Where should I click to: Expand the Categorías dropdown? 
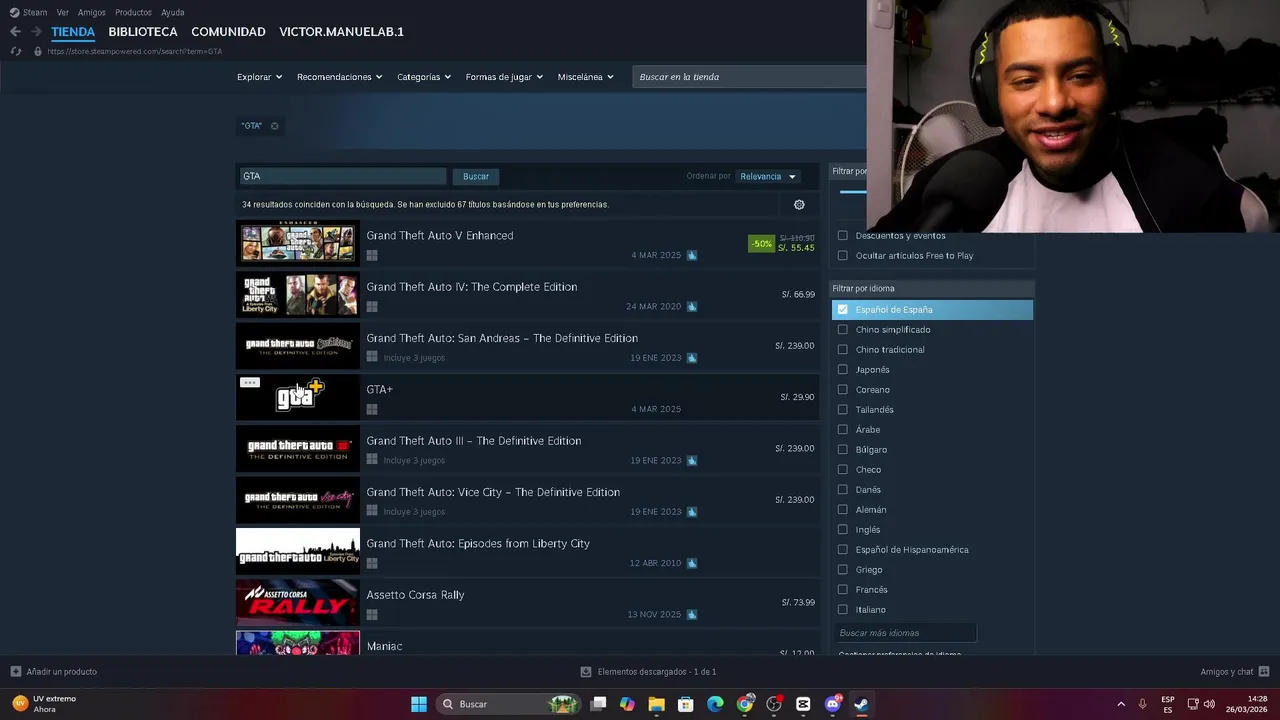[424, 77]
